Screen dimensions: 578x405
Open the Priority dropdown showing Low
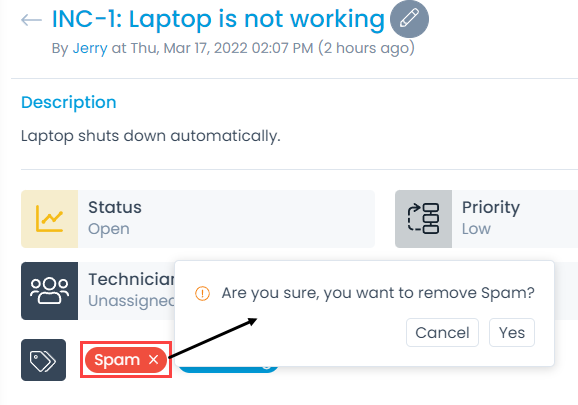tap(515, 219)
